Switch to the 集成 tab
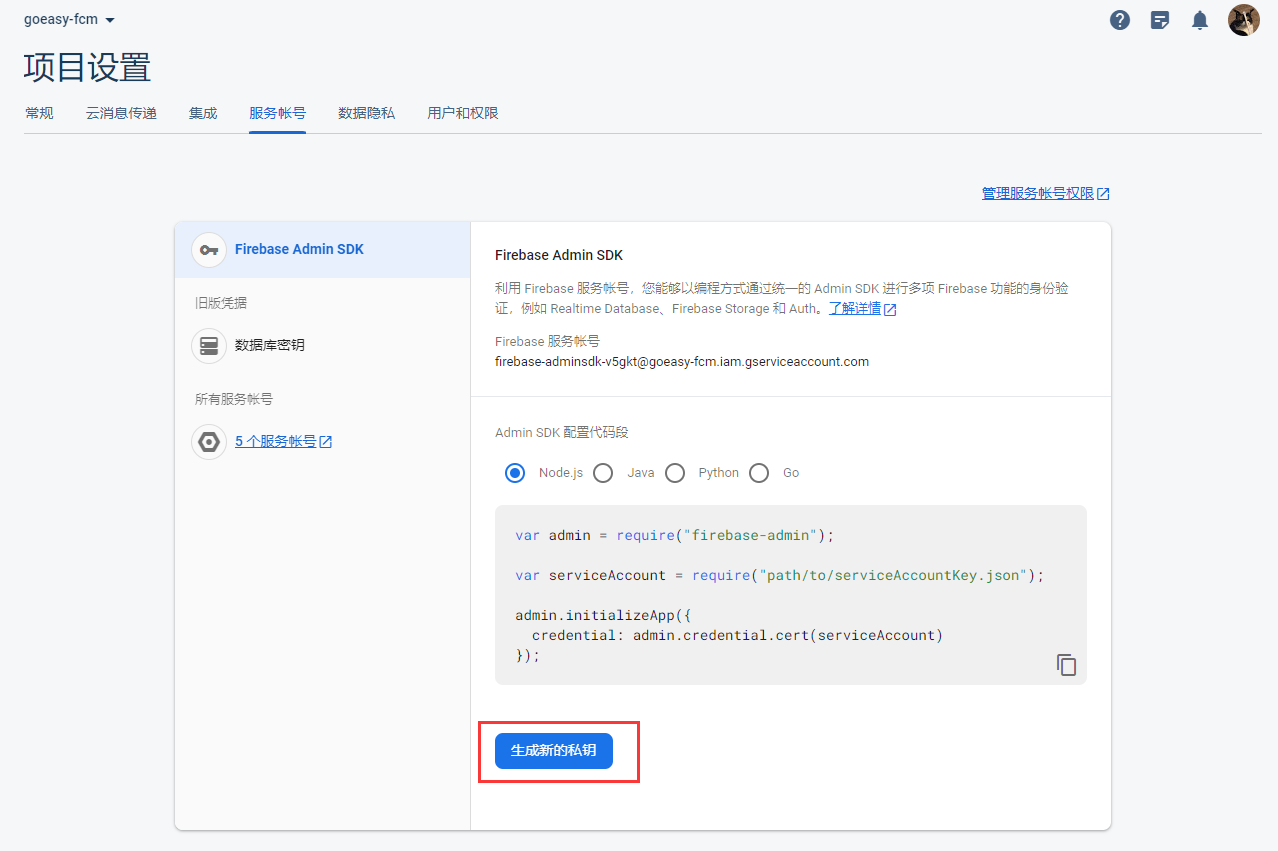Image resolution: width=1278 pixels, height=851 pixels. coord(203,113)
